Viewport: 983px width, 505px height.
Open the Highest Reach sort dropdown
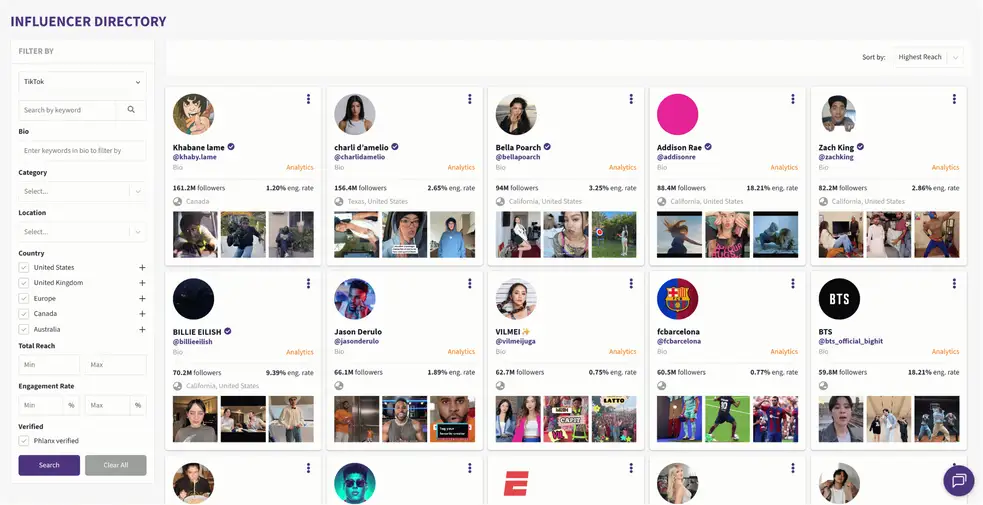pyautogui.click(x=929, y=57)
